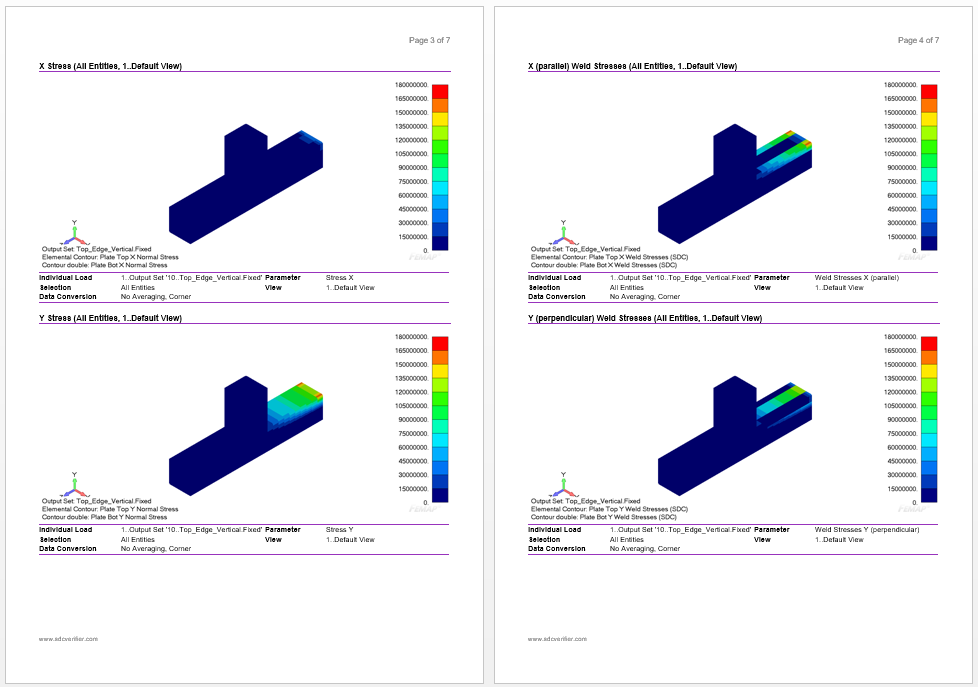Click the 'Page 4 of 7' header text
The width and height of the screenshot is (978, 687).
coord(918,40)
